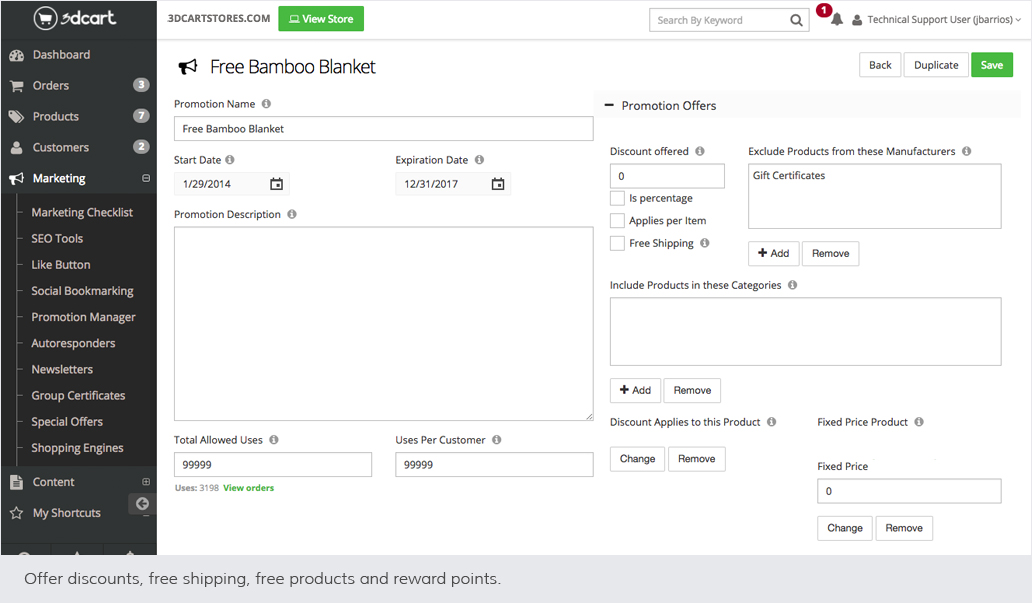Screen dimensions: 1034x603
Task: Enable the Is percentage checkbox
Action: click(618, 199)
